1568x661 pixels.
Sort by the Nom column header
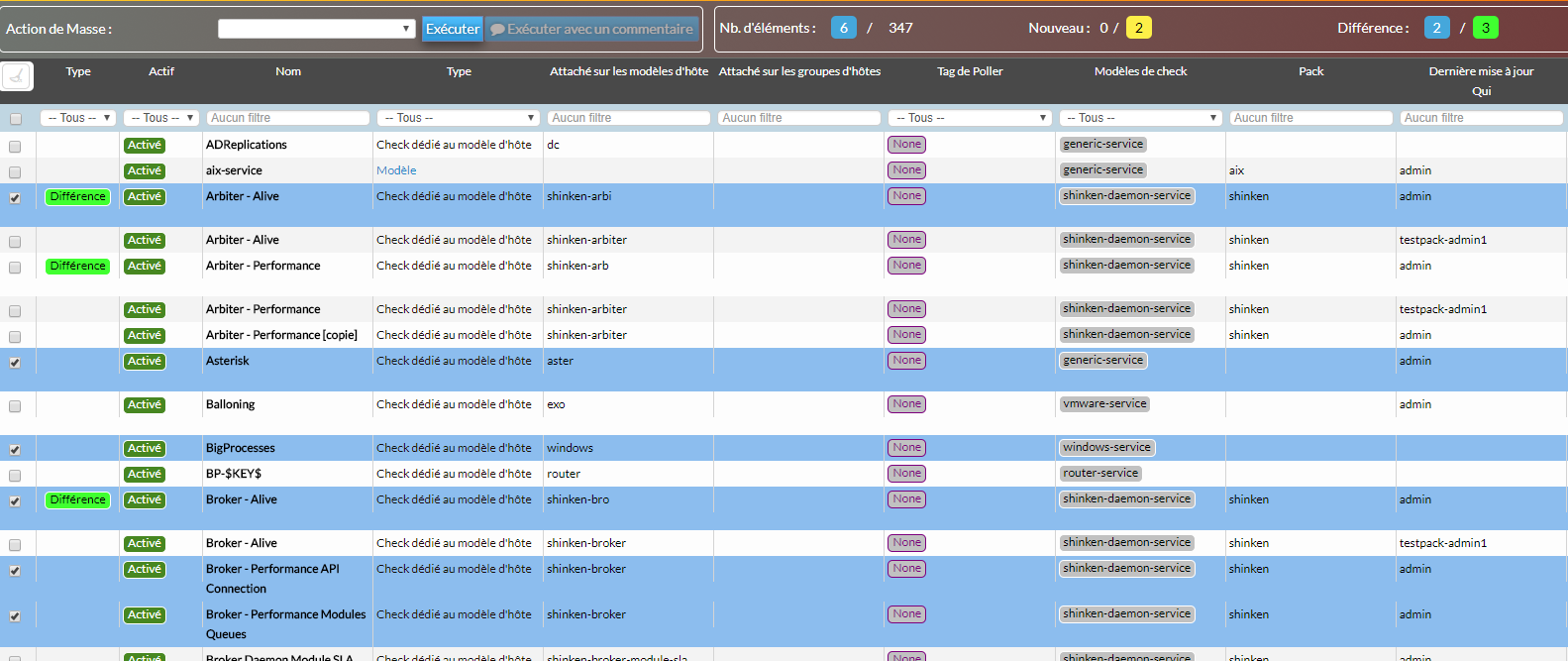pos(288,71)
